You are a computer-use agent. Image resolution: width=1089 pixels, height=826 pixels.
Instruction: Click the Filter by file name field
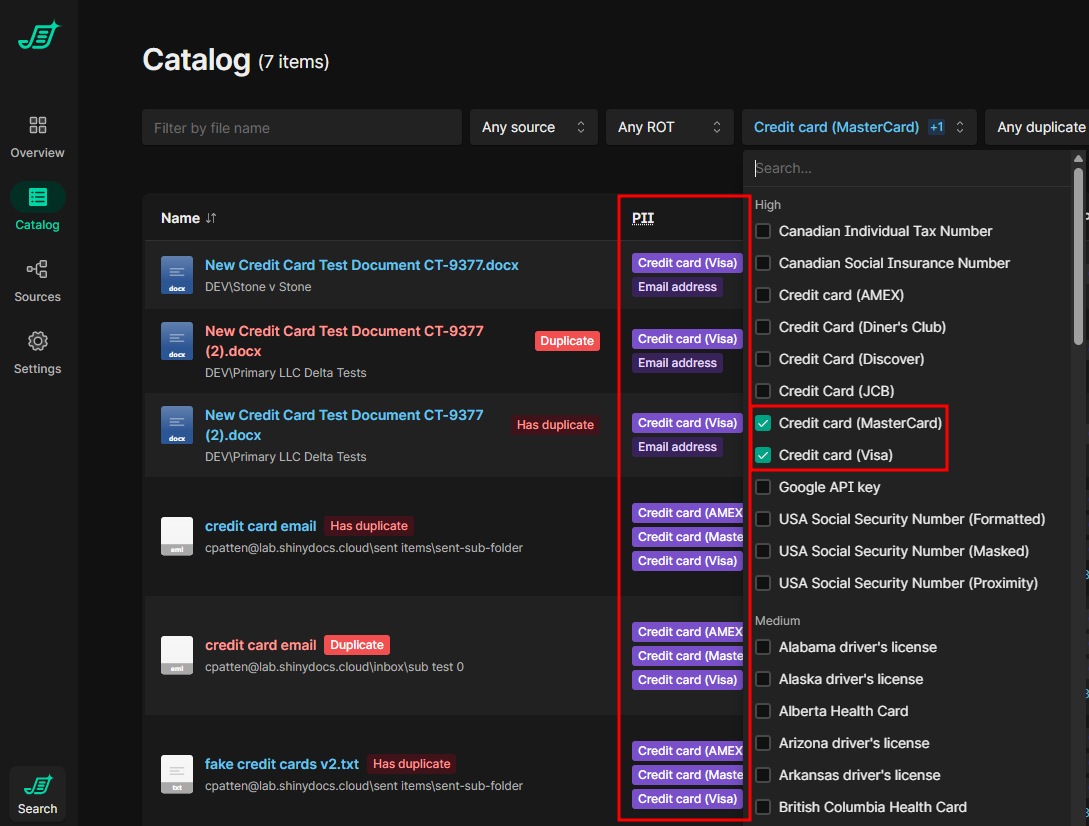301,127
